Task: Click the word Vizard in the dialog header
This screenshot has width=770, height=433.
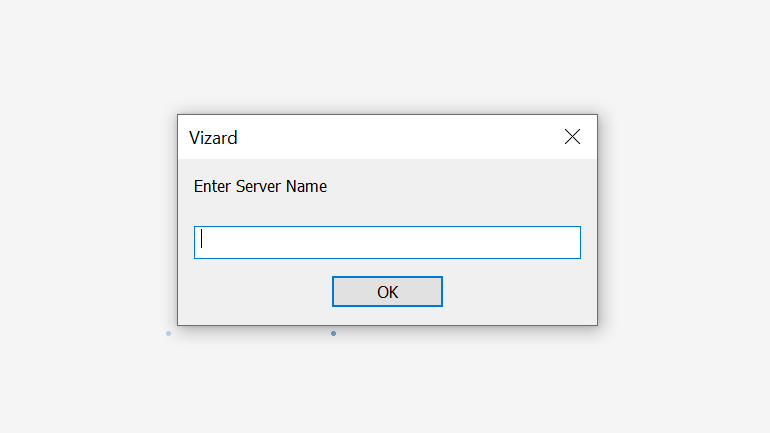Action: (213, 138)
